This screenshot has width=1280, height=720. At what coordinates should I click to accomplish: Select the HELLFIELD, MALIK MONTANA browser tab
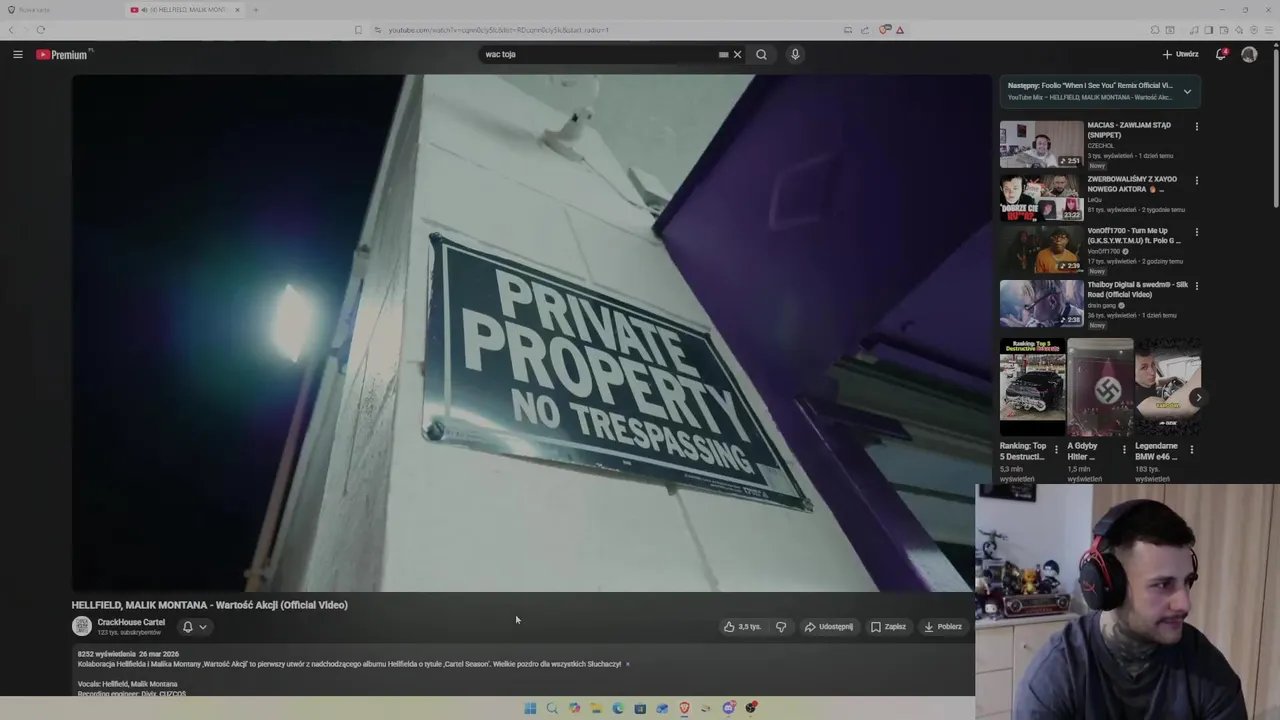point(185,10)
